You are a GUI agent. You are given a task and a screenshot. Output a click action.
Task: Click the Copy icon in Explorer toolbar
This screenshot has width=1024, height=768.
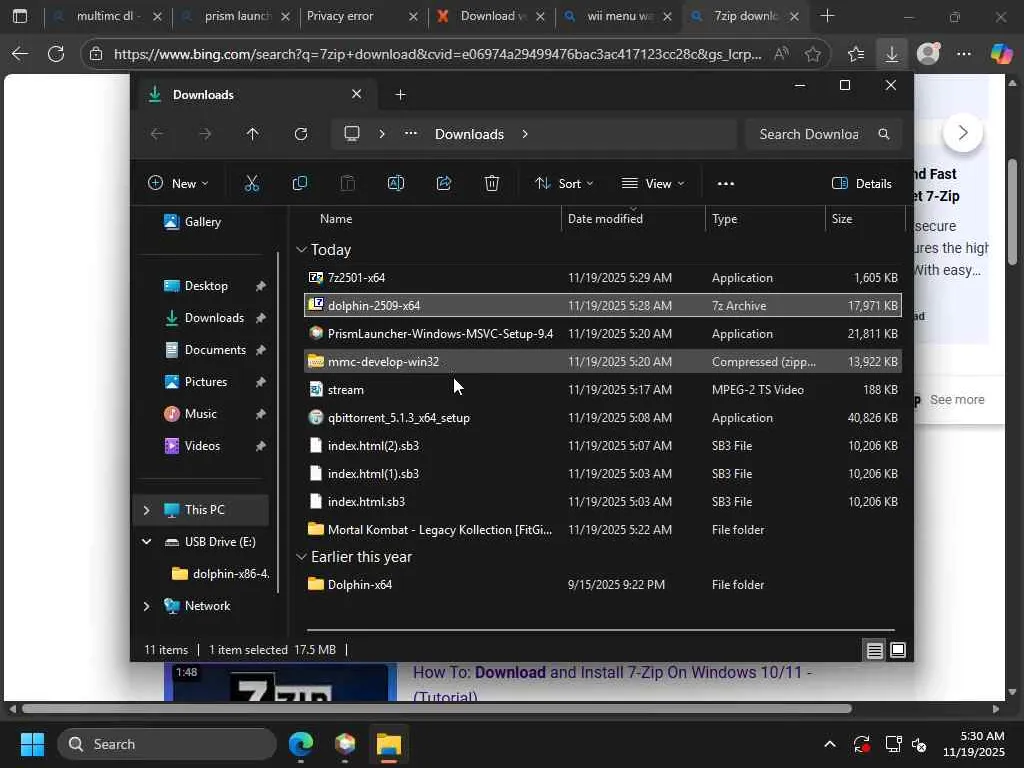tap(300, 184)
